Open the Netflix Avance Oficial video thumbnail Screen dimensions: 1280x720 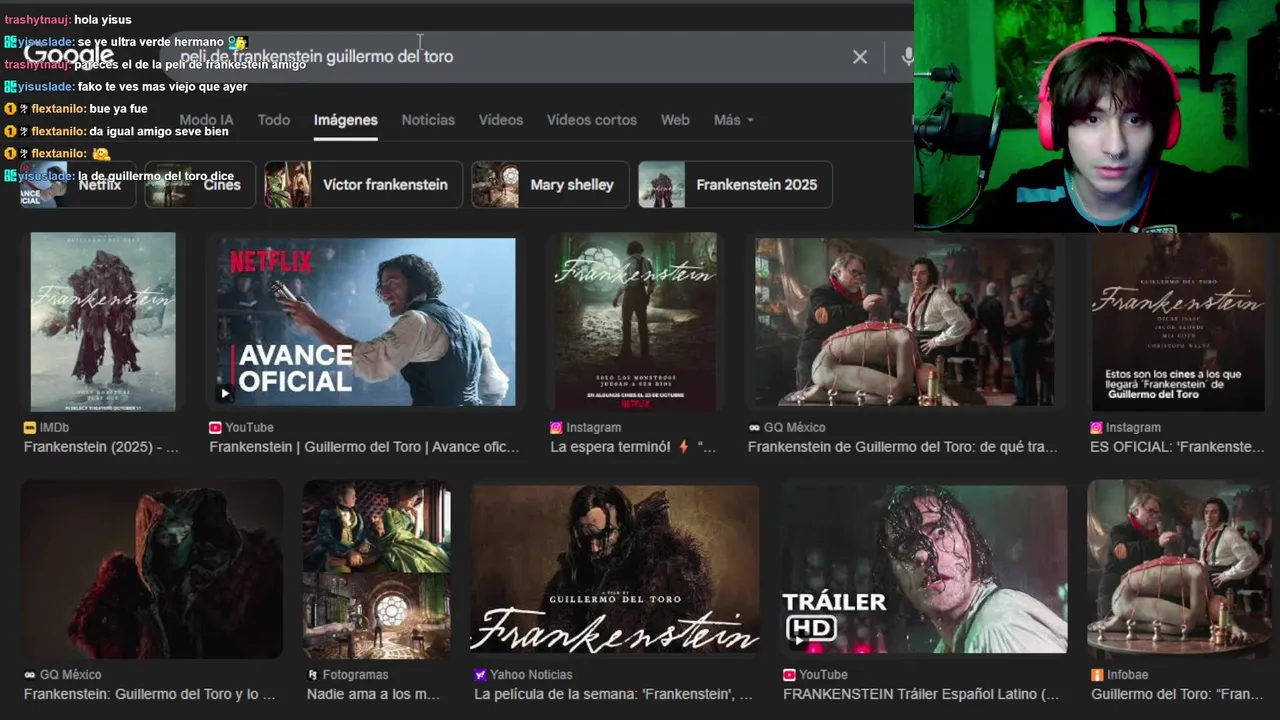pyautogui.click(x=365, y=321)
